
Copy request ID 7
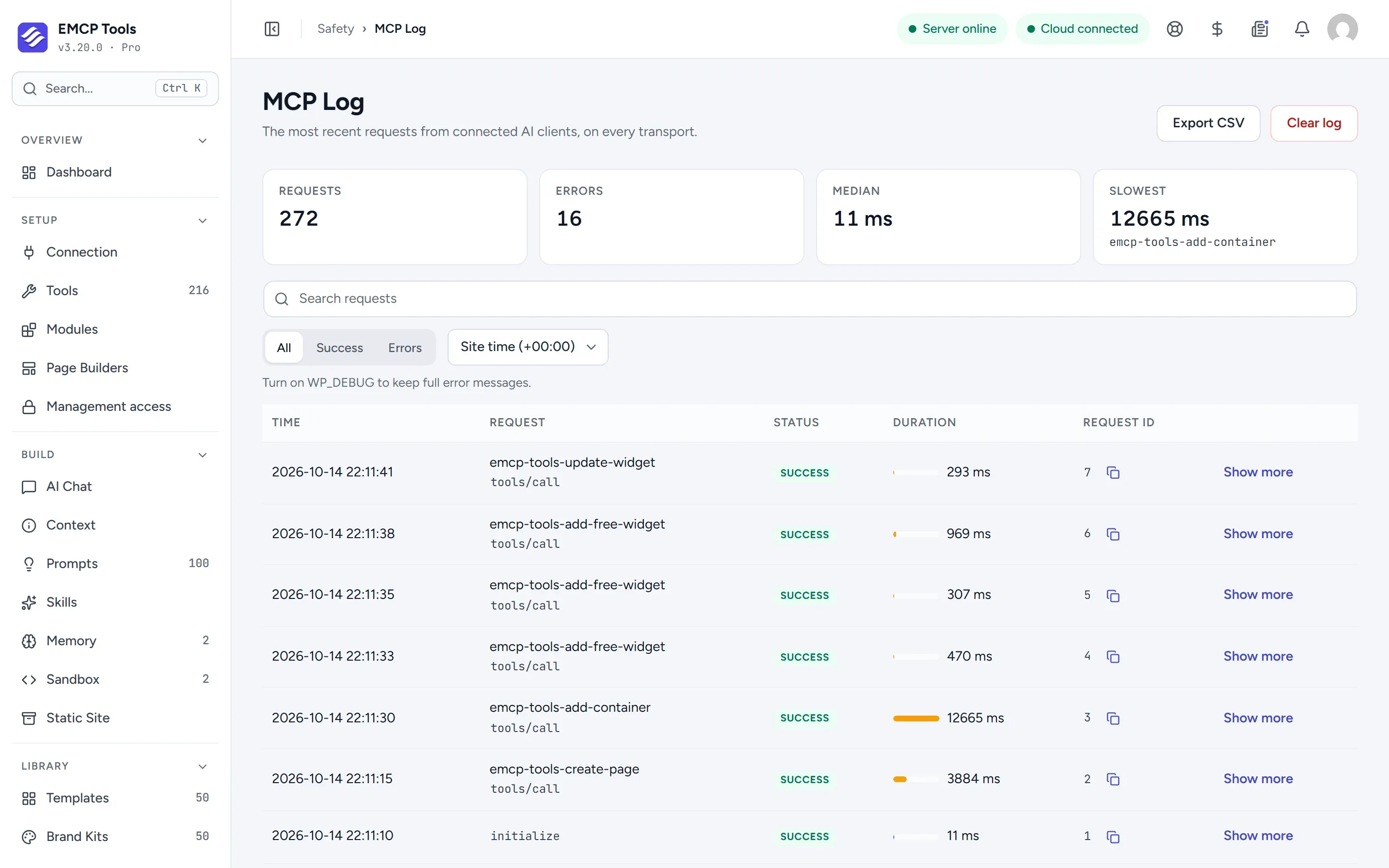pyautogui.click(x=1113, y=473)
